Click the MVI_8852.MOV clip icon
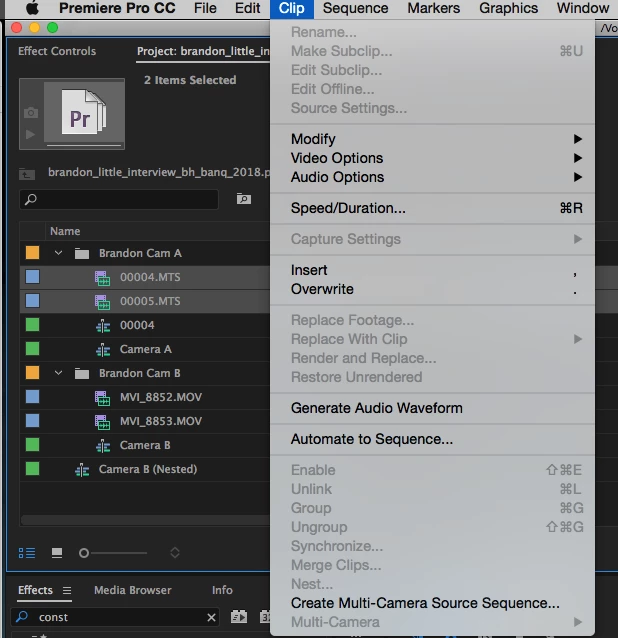Viewport: 618px width, 638px height. click(x=103, y=398)
